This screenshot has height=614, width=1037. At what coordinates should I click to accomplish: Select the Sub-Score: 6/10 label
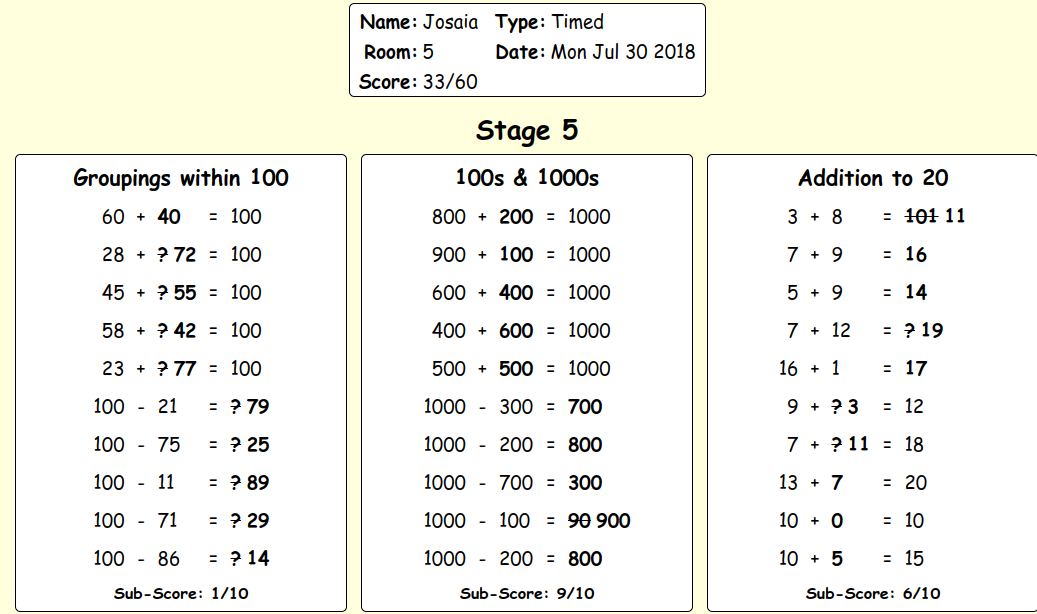coord(873,593)
